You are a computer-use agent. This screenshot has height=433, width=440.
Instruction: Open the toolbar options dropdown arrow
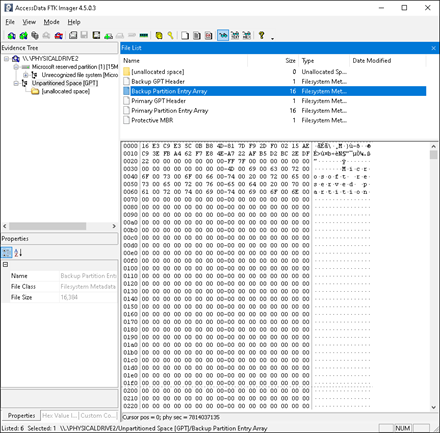(x=272, y=38)
